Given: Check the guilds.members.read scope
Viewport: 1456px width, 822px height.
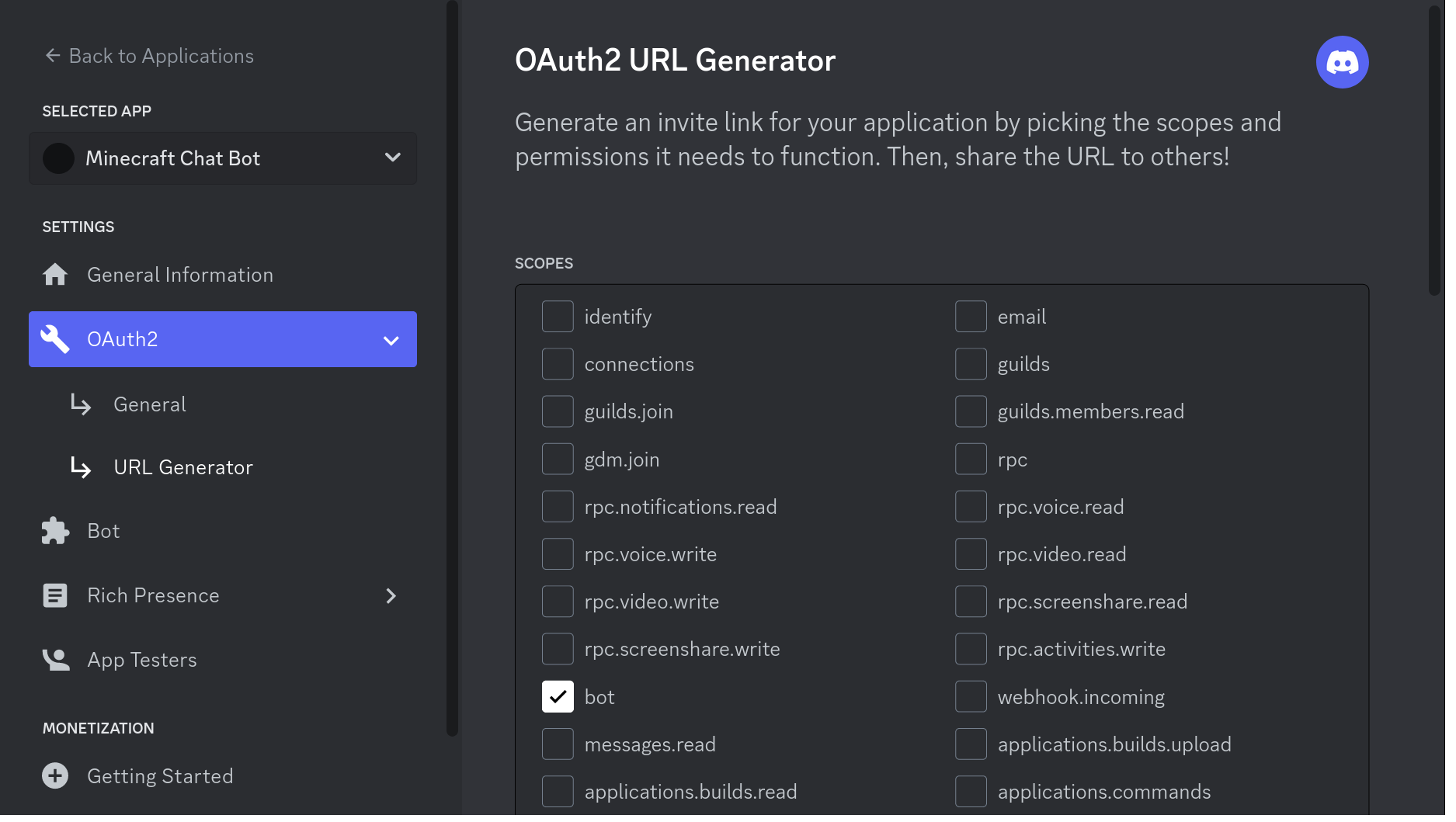Looking at the screenshot, I should [971, 411].
